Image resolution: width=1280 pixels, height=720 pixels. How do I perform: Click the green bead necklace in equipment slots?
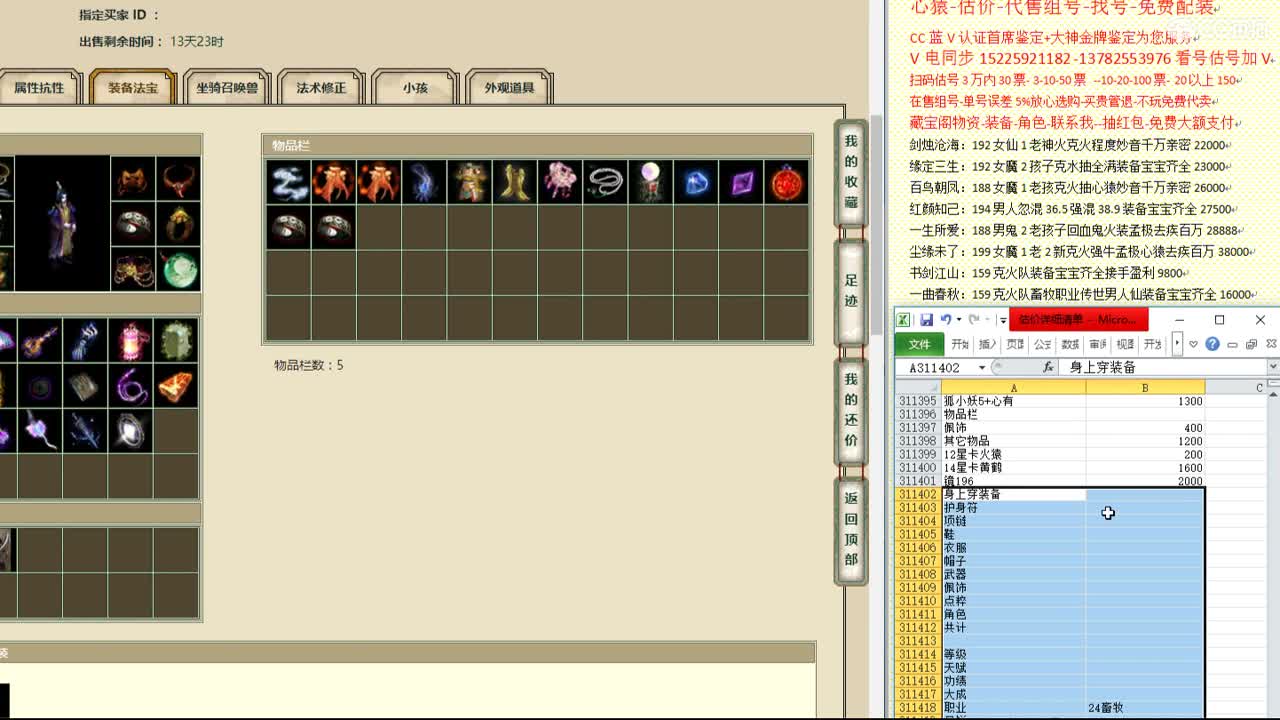coord(178,270)
